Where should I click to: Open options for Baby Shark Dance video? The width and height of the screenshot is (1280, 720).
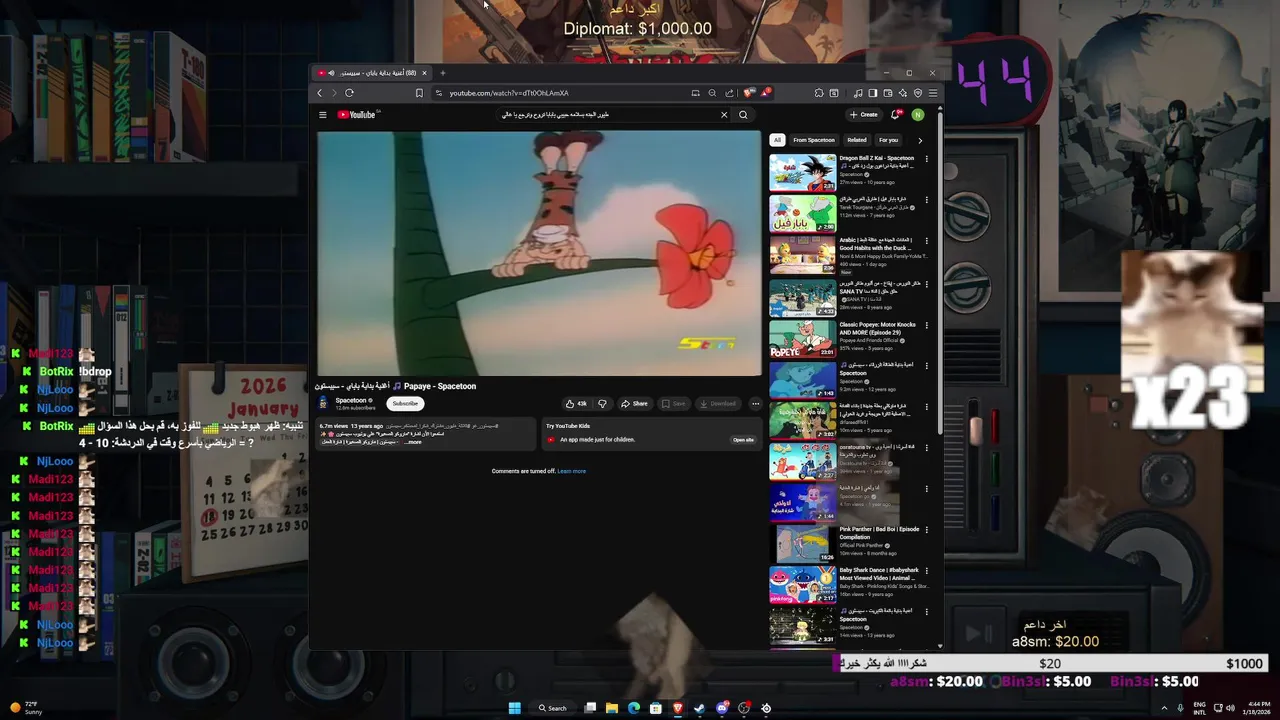[x=926, y=570]
